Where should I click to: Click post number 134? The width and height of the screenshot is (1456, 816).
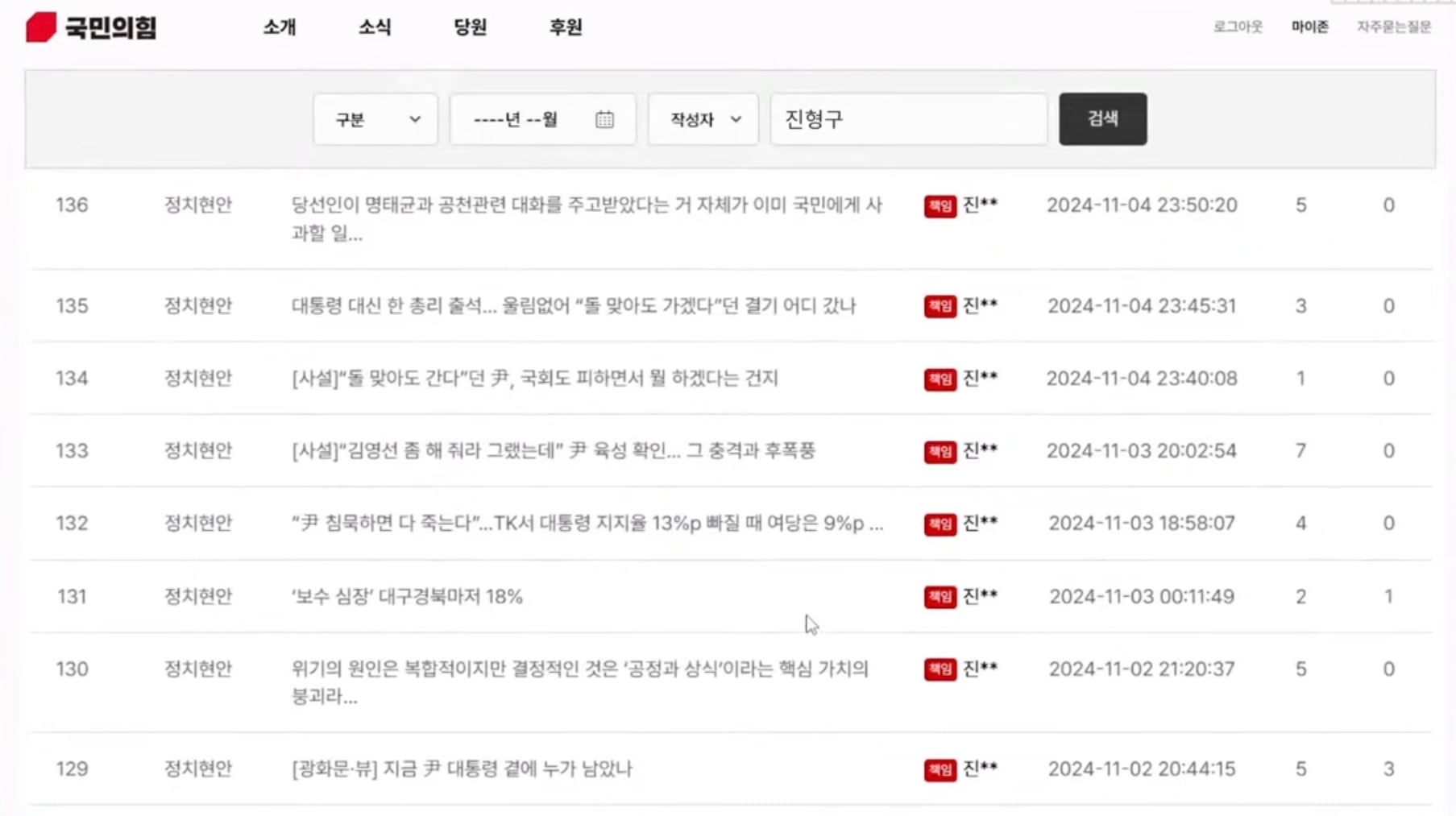click(72, 379)
